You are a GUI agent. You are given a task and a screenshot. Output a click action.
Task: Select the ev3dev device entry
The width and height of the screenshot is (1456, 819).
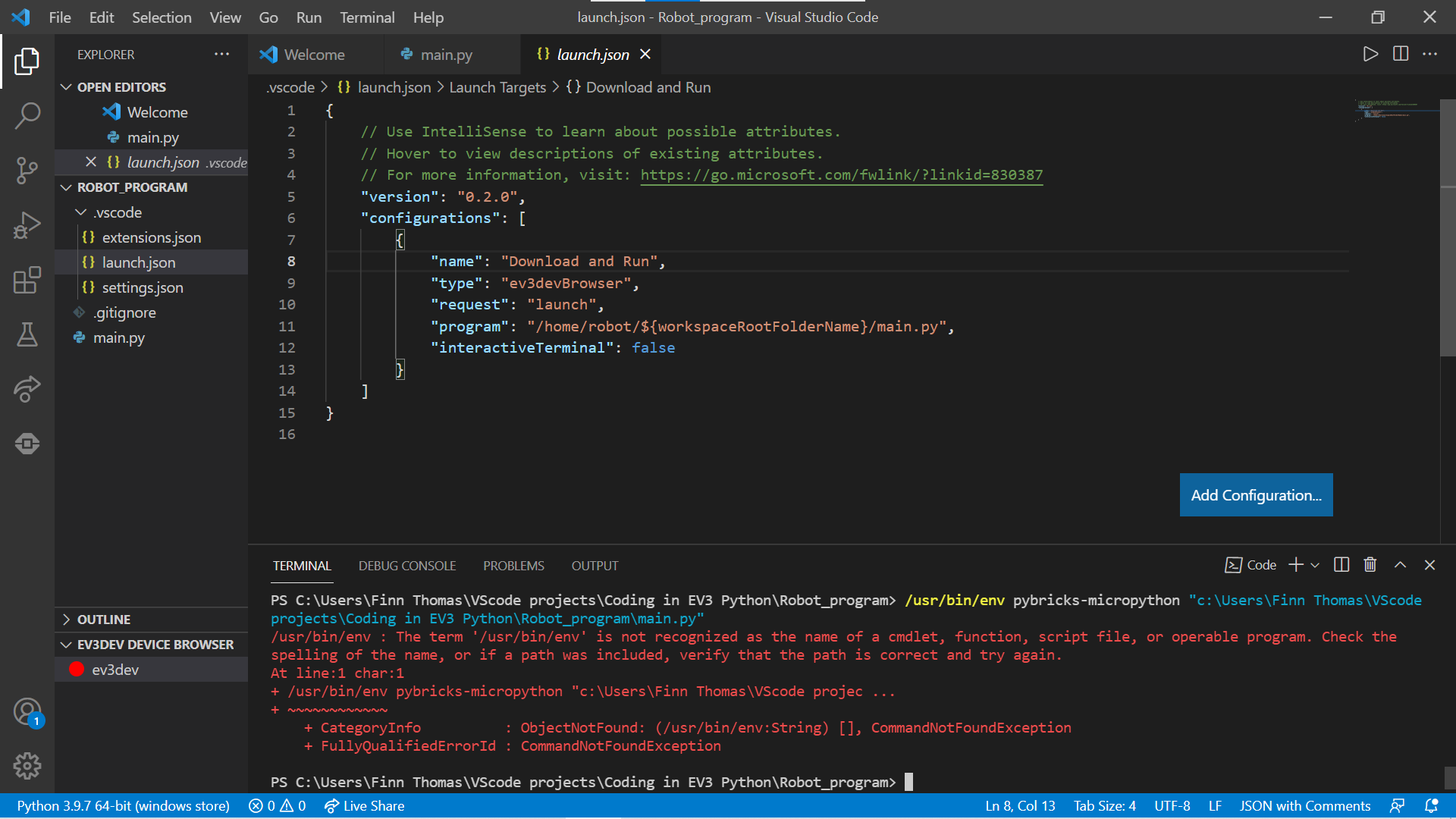[x=152, y=670]
